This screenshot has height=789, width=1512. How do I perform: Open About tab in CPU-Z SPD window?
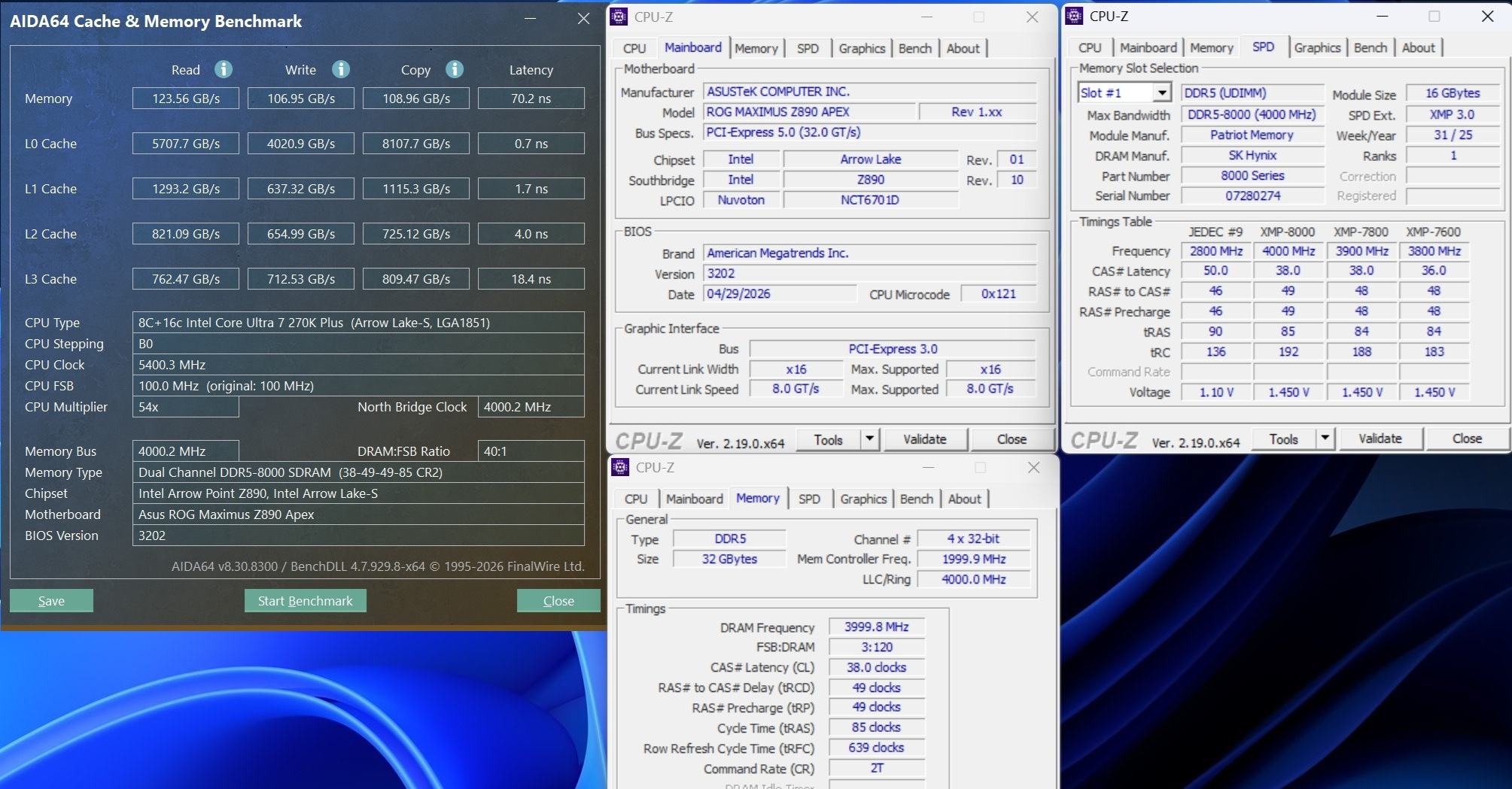click(1419, 47)
